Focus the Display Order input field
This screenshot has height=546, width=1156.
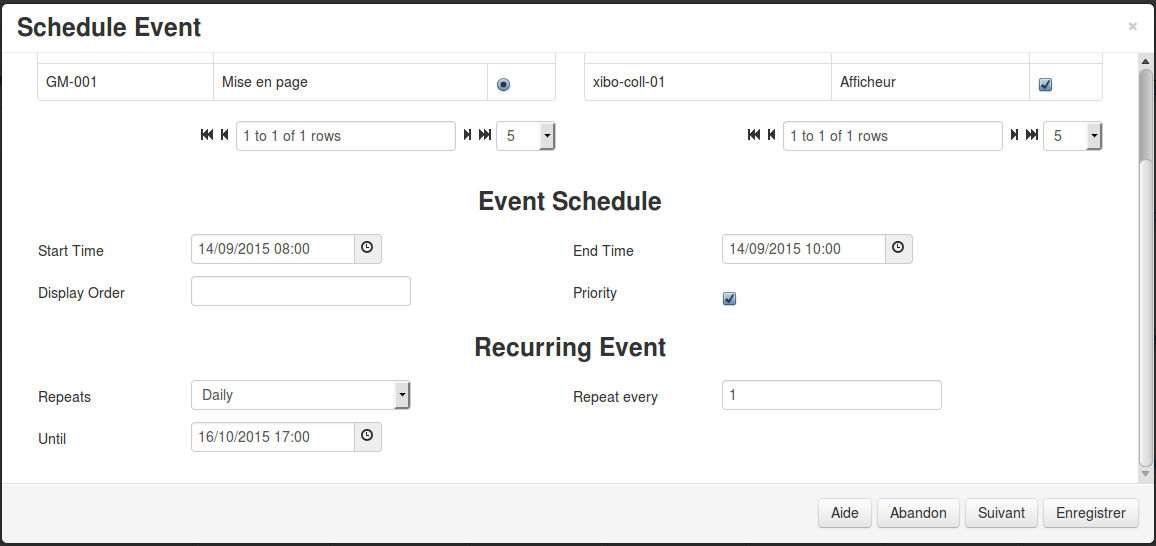point(301,291)
